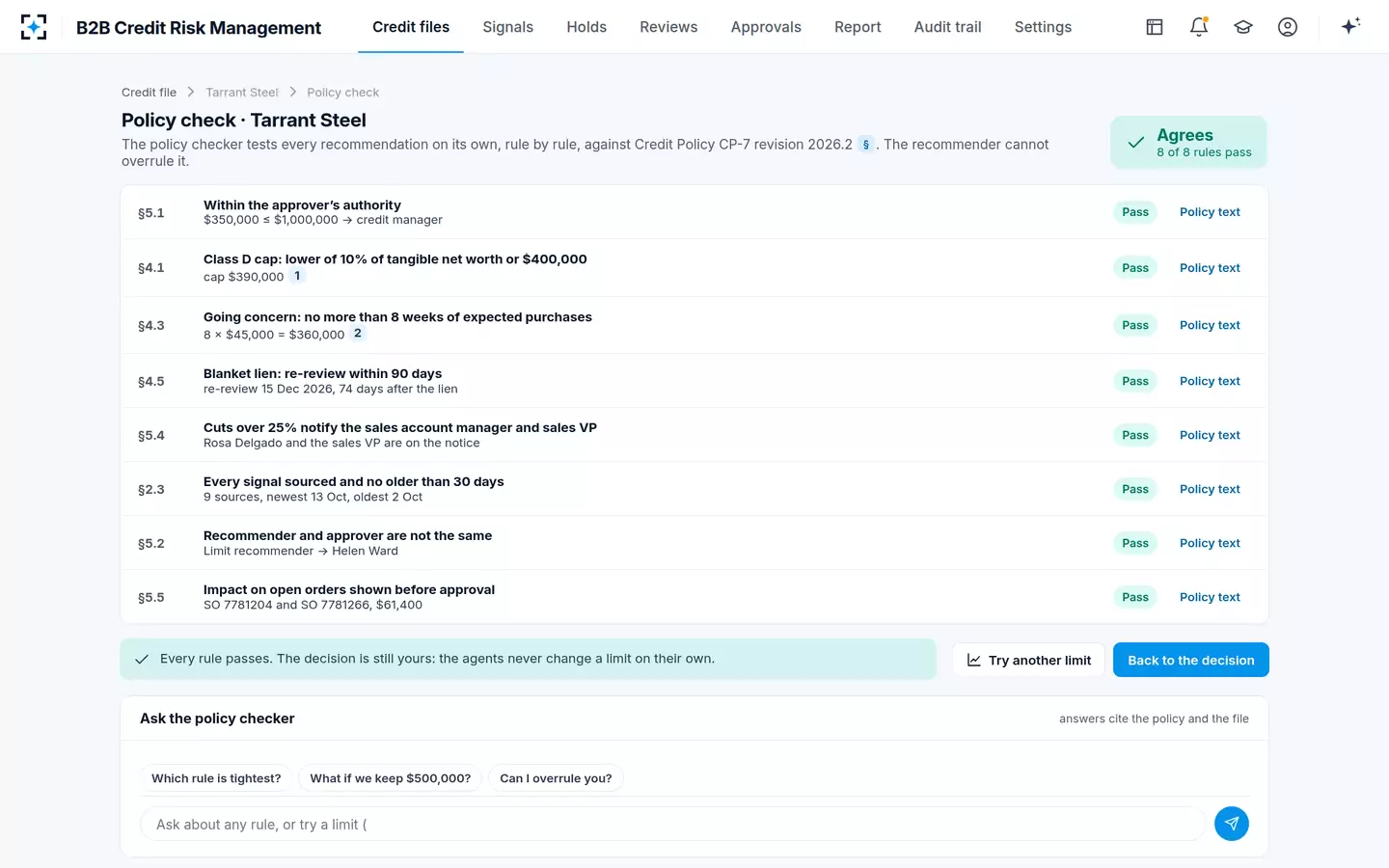Viewport: 1389px width, 868px height.
Task: Open the graduation cap help icon
Action: coord(1243,27)
